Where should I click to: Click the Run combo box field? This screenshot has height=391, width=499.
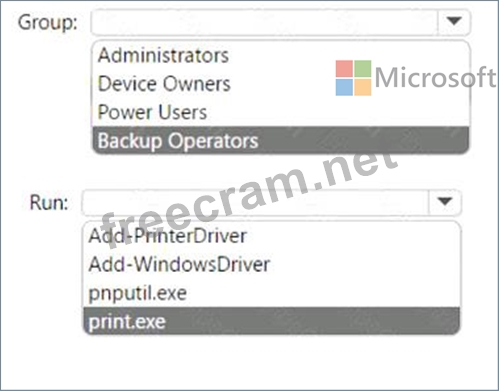tap(272, 202)
